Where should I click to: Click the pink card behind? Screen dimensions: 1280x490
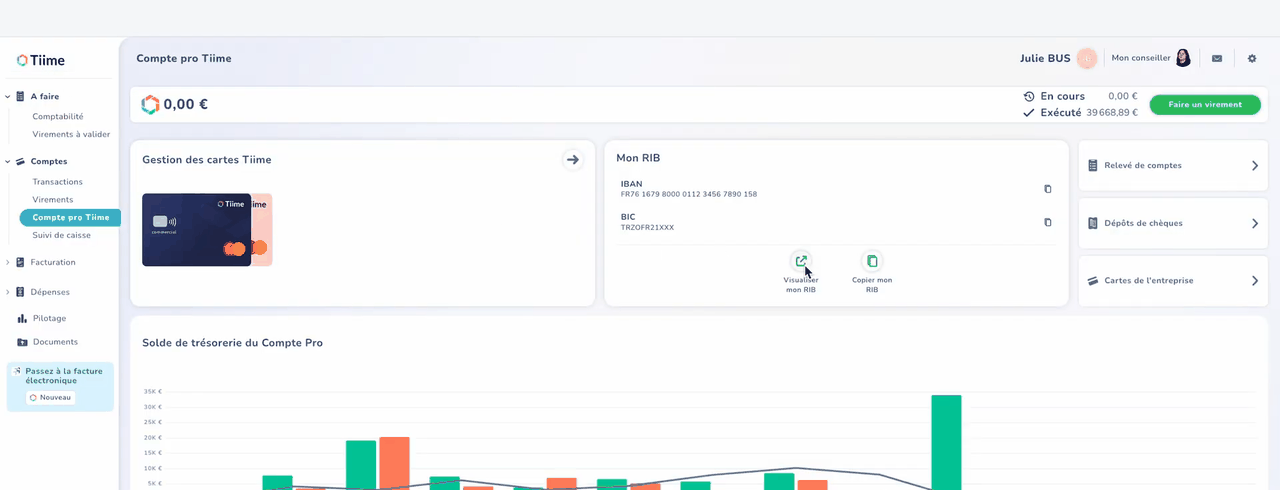(262, 229)
